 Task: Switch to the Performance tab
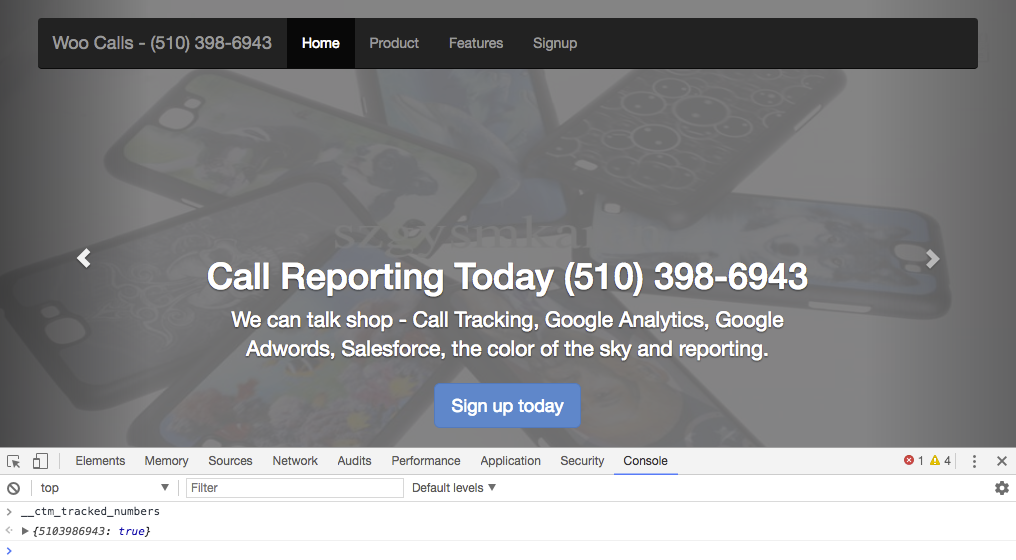click(x=426, y=461)
